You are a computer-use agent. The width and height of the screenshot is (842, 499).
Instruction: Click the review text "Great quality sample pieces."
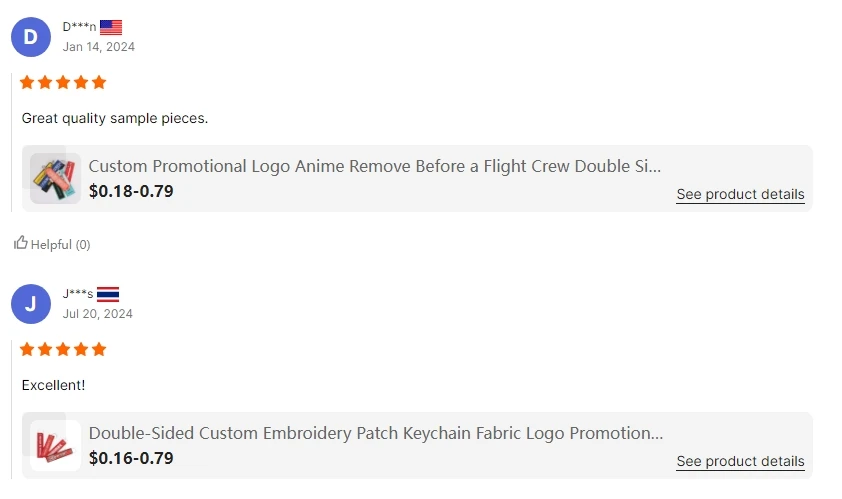click(115, 118)
